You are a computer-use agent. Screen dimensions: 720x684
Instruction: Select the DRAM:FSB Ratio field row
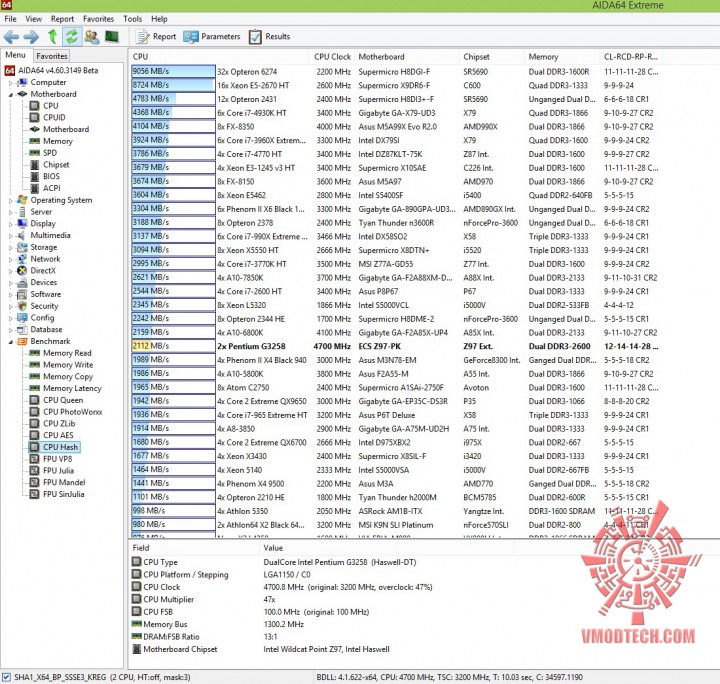(321, 637)
